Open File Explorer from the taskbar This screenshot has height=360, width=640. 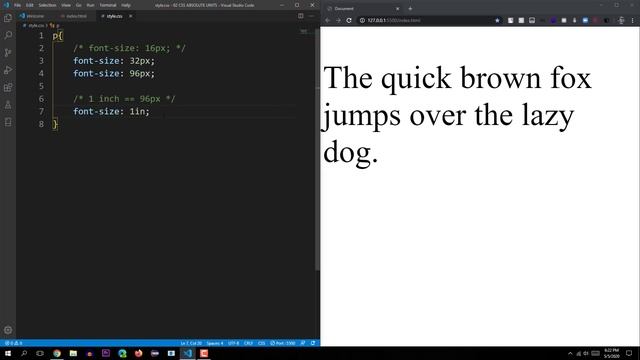pyautogui.click(x=73, y=353)
